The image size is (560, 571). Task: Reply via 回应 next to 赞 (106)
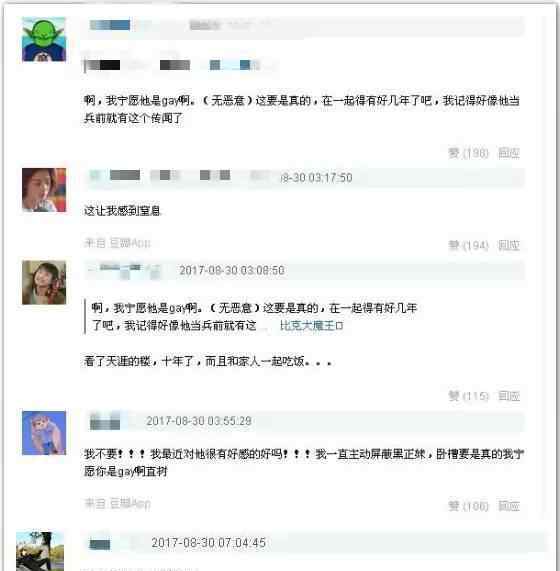click(509, 506)
